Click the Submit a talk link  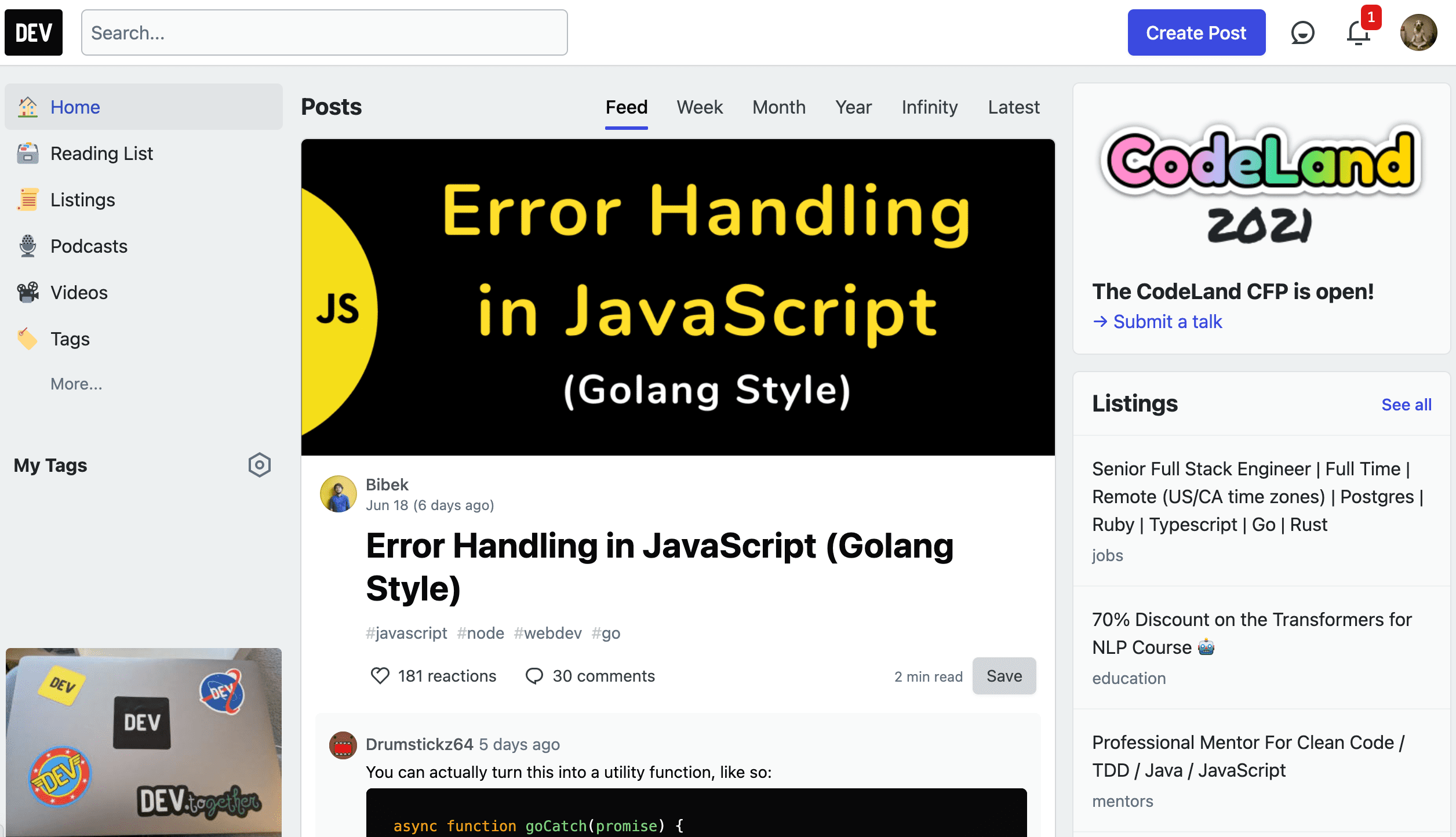1167,322
